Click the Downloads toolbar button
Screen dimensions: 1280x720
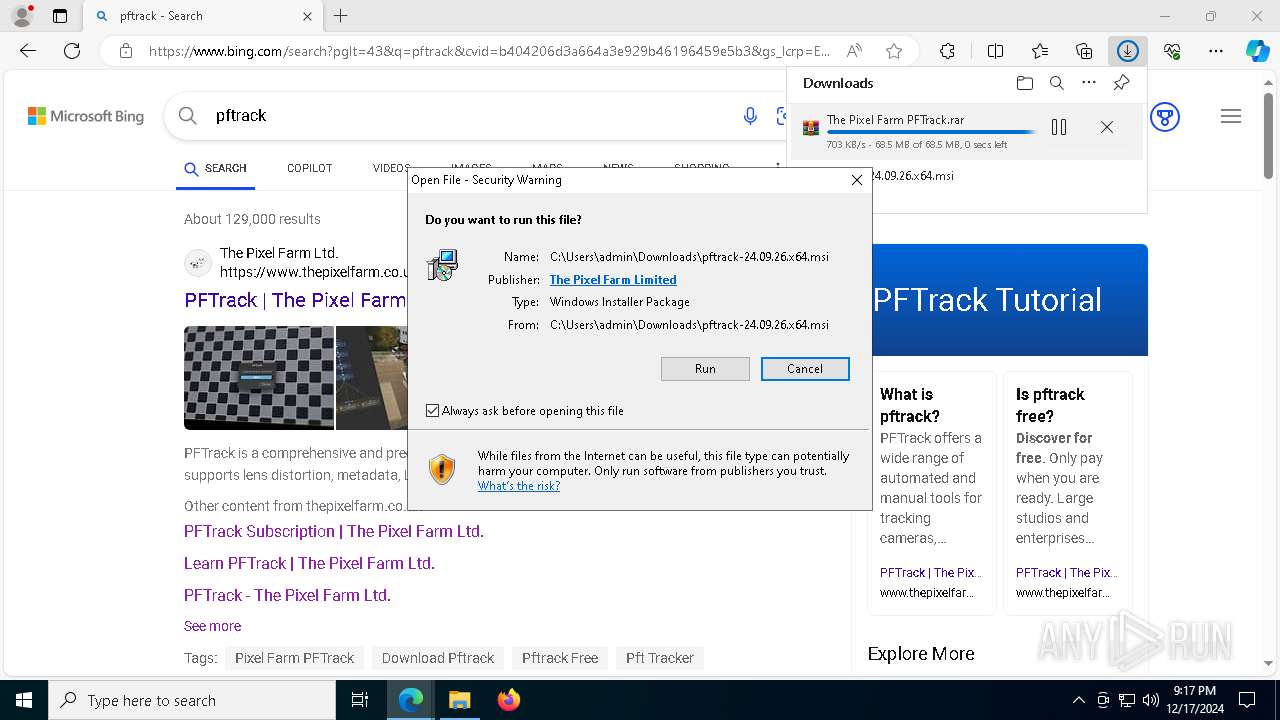[1128, 51]
